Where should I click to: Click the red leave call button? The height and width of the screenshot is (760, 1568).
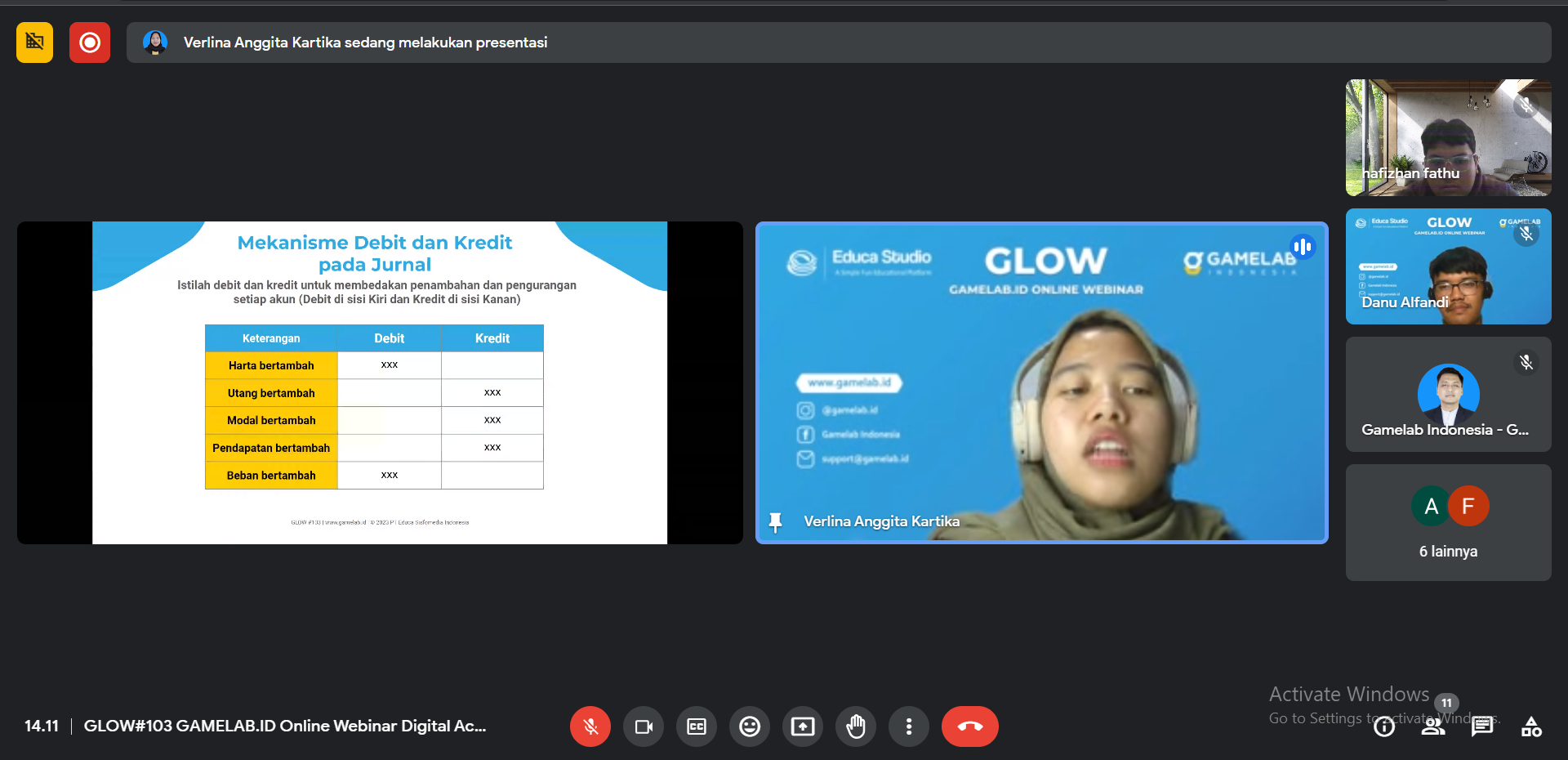pos(970,726)
